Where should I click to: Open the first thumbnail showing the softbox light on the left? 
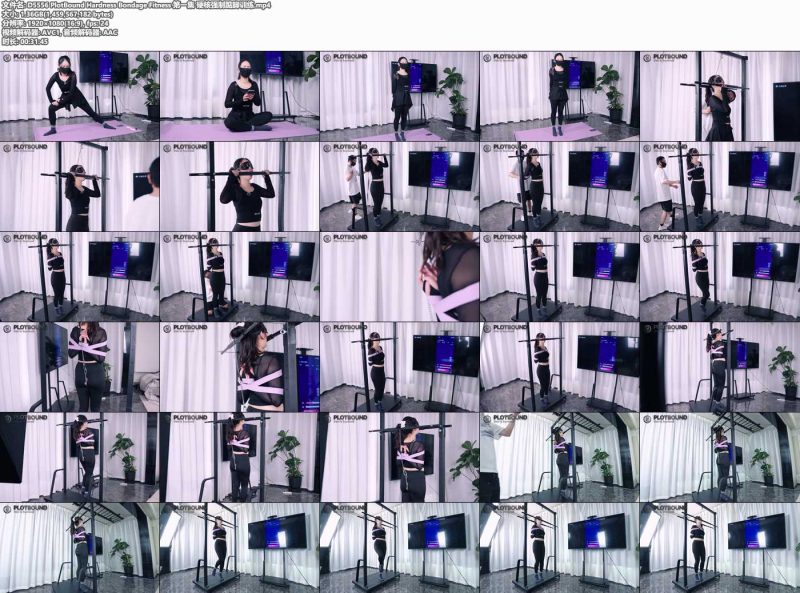(x=240, y=548)
